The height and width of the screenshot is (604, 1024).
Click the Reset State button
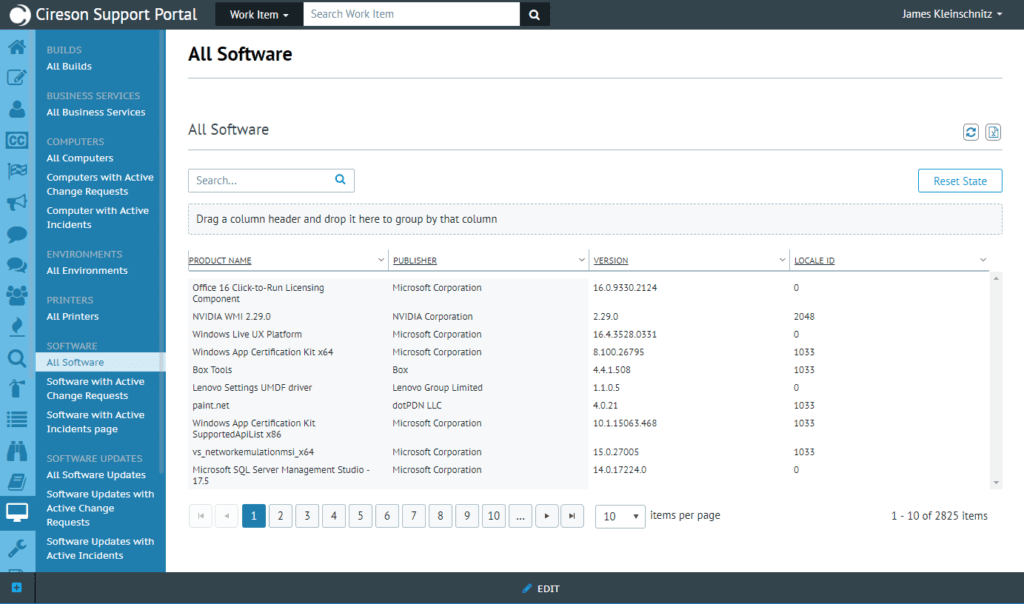(960, 181)
